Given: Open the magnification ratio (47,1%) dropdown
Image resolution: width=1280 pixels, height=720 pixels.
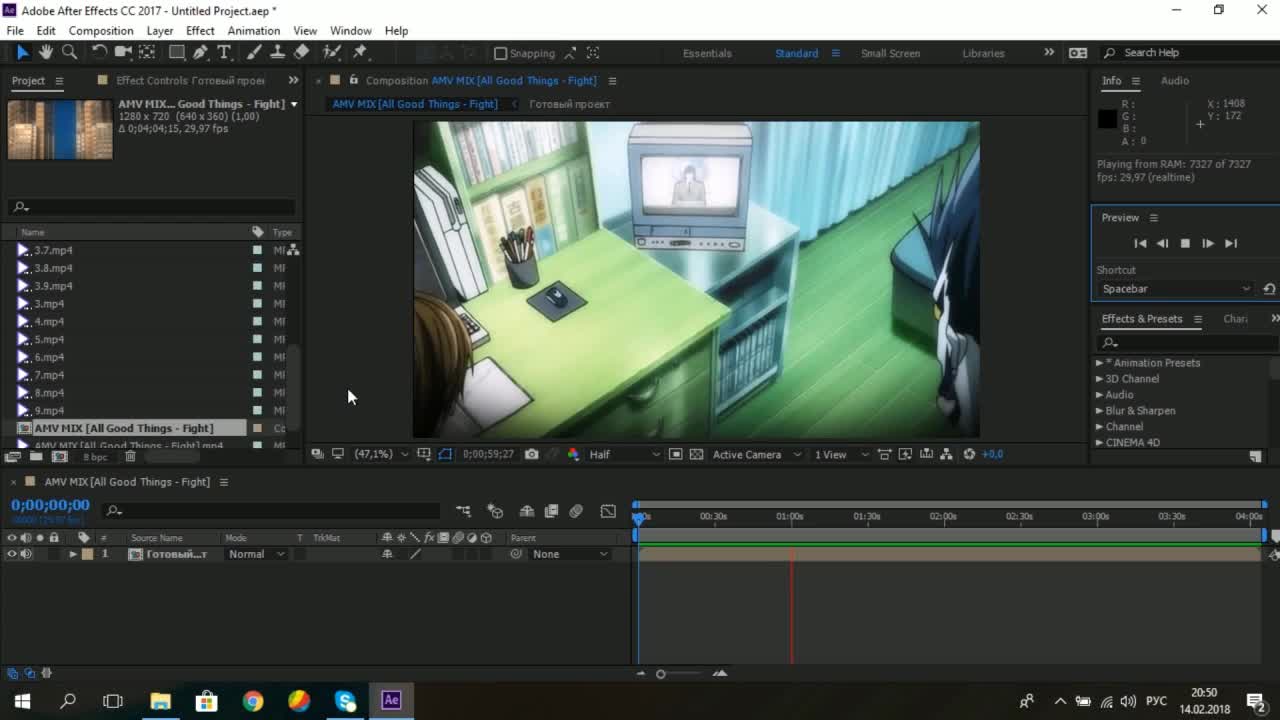Looking at the screenshot, I should (381, 454).
